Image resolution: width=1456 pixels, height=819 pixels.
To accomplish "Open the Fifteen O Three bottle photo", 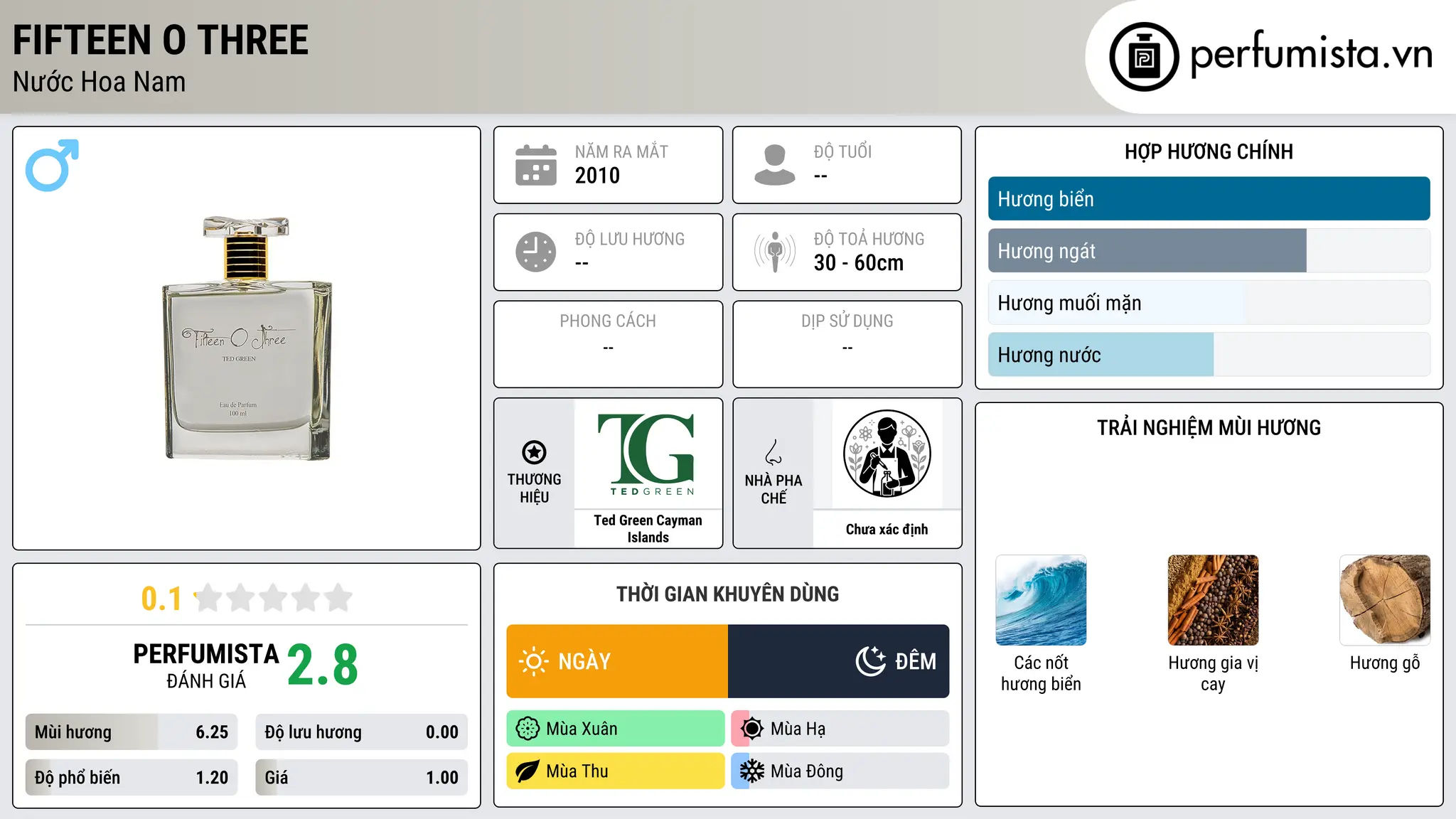I will click(247, 338).
